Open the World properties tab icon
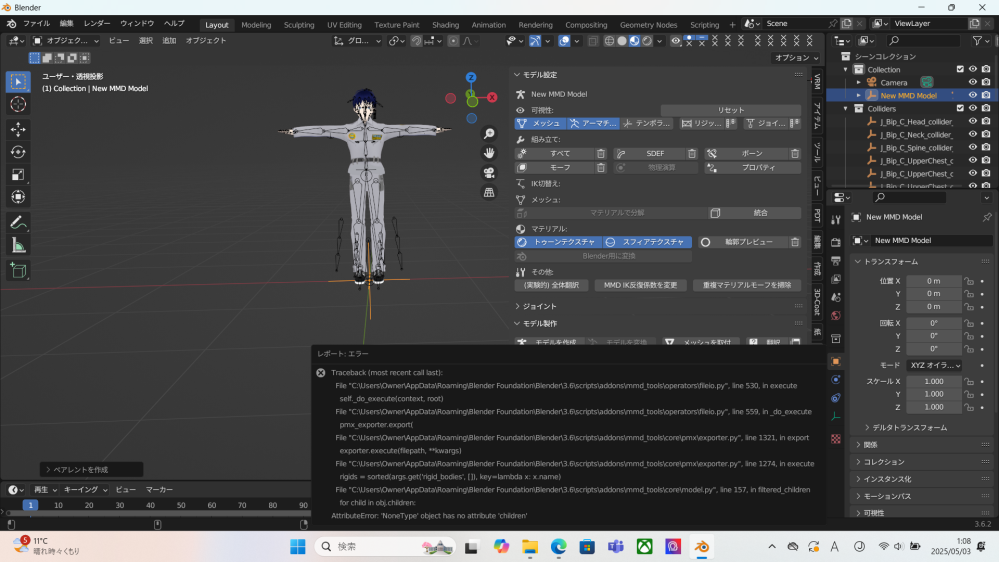The height and width of the screenshot is (562, 999). [836, 316]
